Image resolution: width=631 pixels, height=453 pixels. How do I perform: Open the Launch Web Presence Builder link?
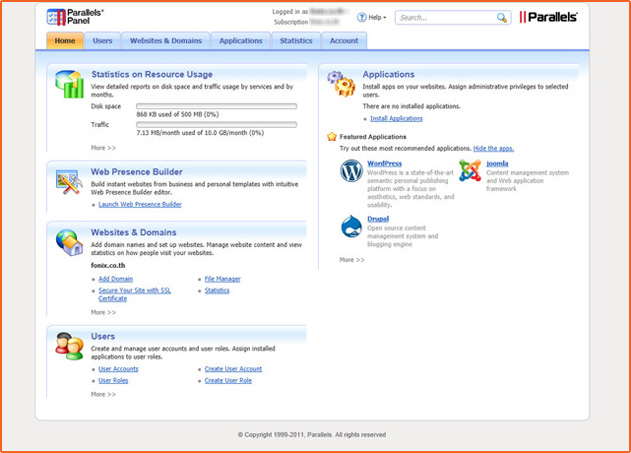140,204
